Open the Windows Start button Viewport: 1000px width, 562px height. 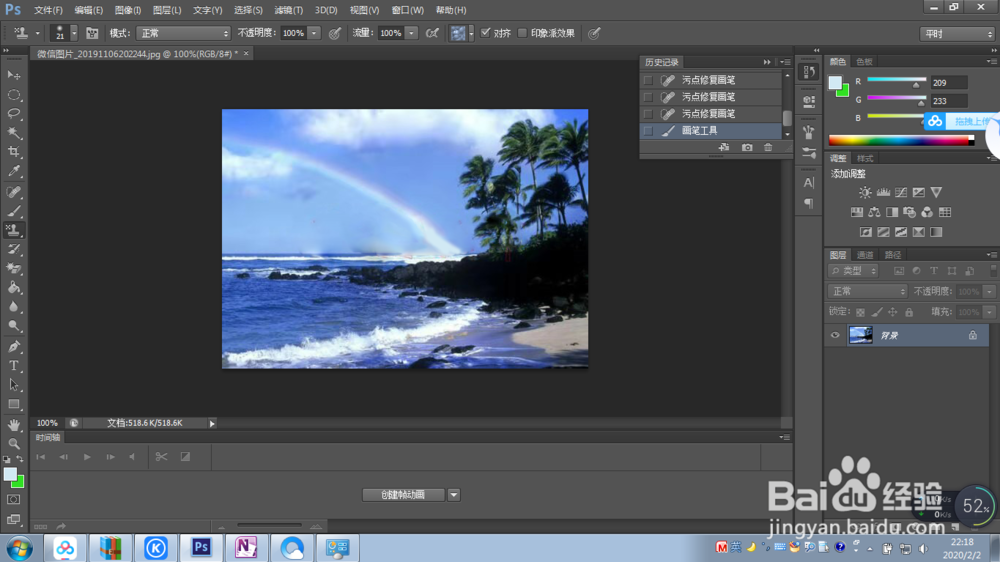pos(19,548)
